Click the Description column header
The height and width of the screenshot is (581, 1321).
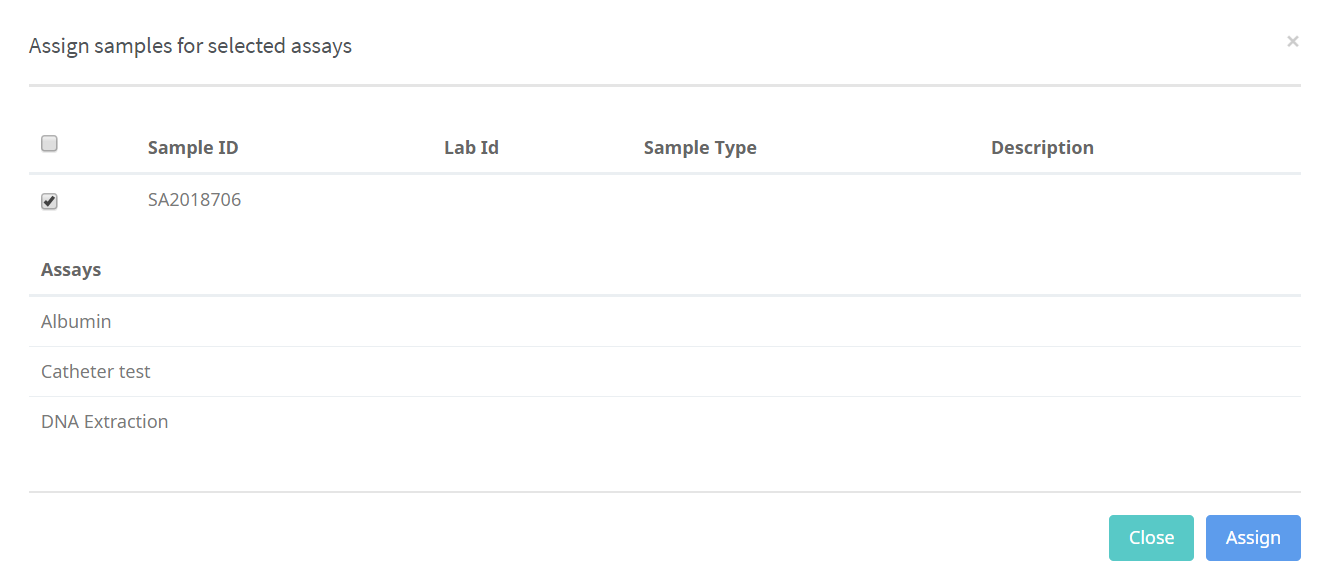tap(1042, 147)
